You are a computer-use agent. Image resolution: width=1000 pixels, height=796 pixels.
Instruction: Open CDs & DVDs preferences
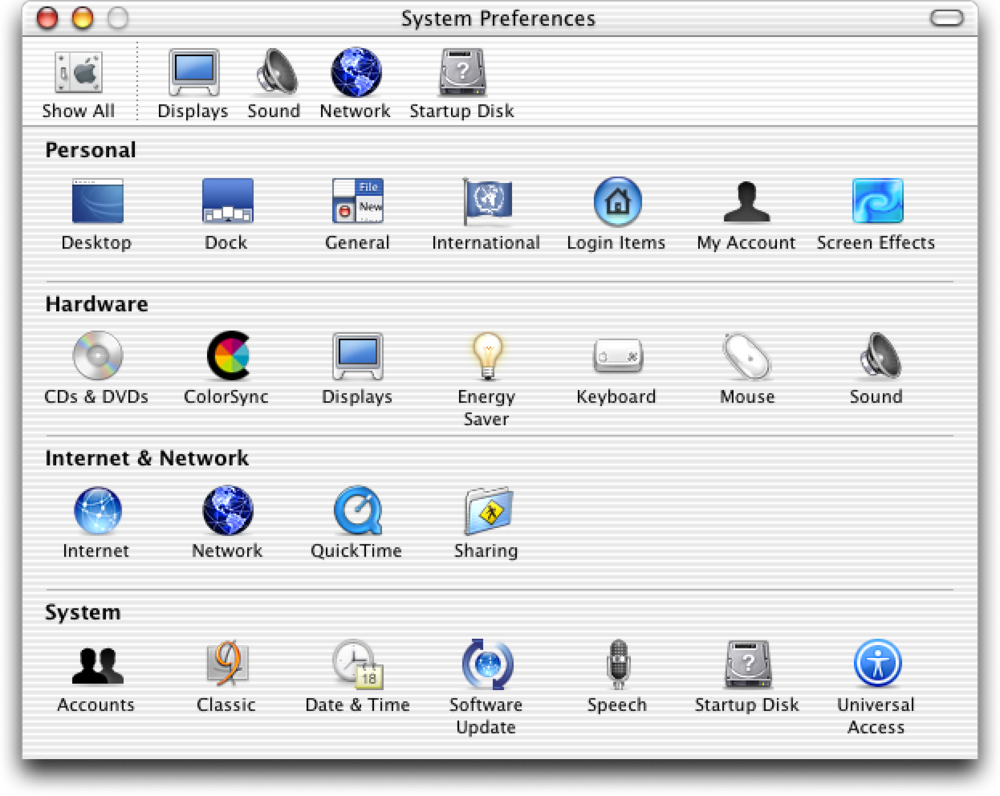point(97,355)
